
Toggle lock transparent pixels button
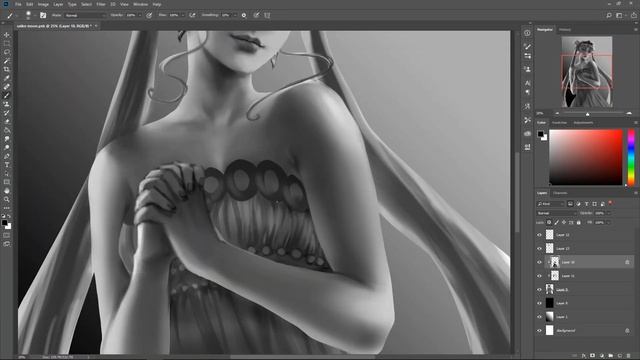pyautogui.click(x=549, y=222)
